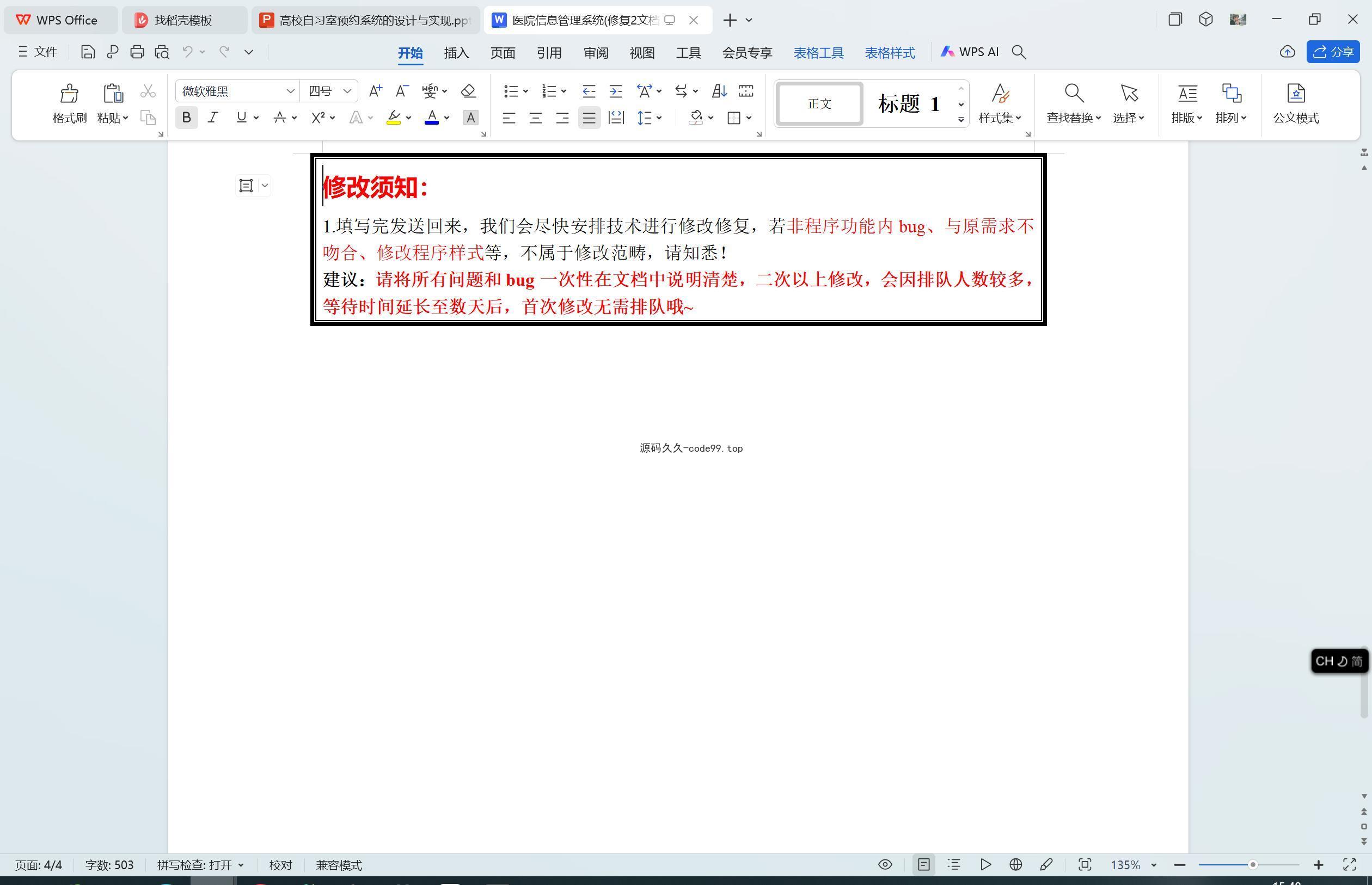Viewport: 1372px width, 885px height.
Task: Open the font size dropdown 四号
Action: click(347, 91)
